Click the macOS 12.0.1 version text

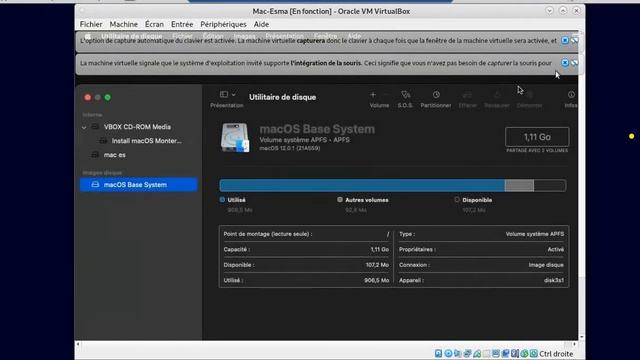(290, 148)
